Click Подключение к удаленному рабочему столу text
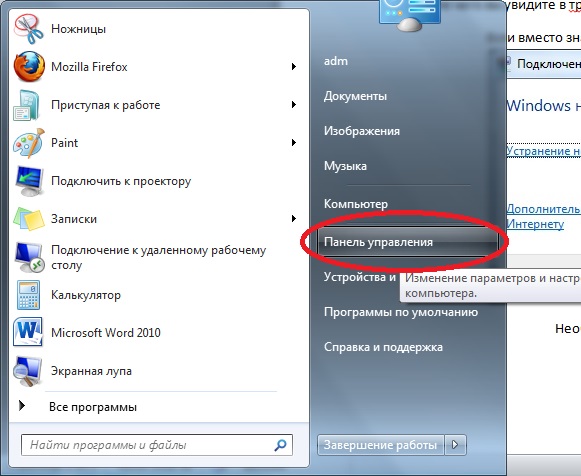This screenshot has height=476, width=581. [x=158, y=257]
